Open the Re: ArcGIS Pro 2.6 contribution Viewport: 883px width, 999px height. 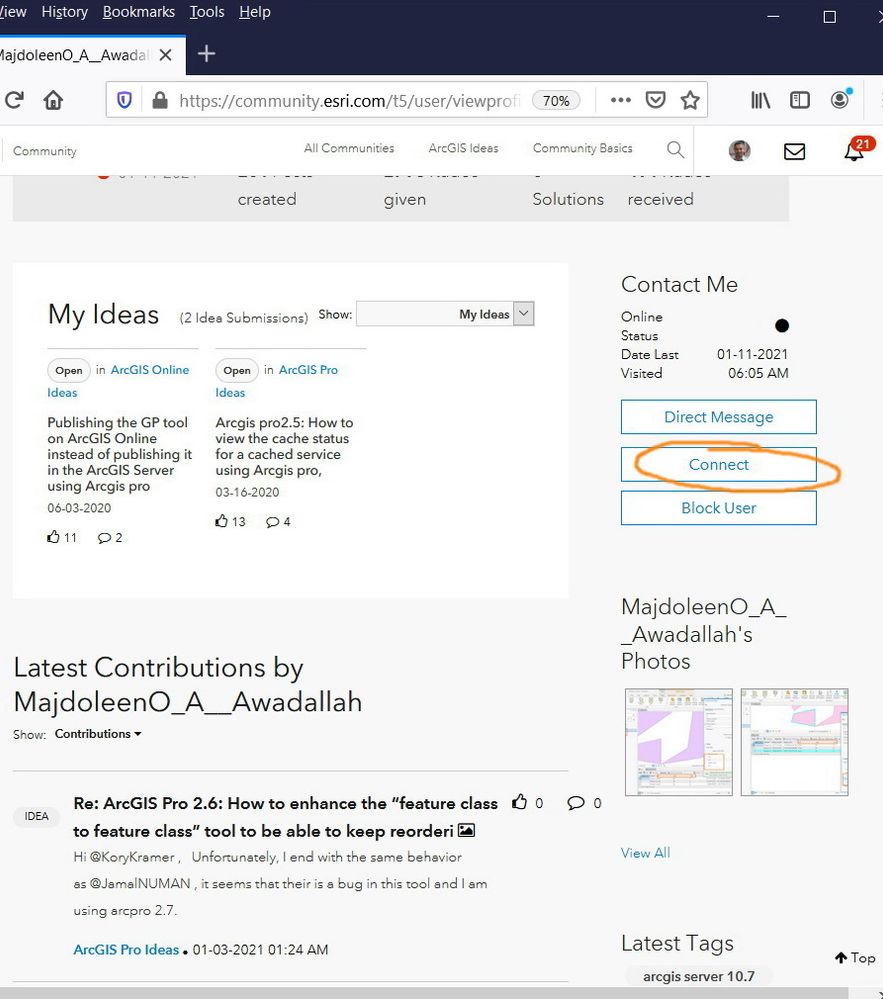point(285,817)
